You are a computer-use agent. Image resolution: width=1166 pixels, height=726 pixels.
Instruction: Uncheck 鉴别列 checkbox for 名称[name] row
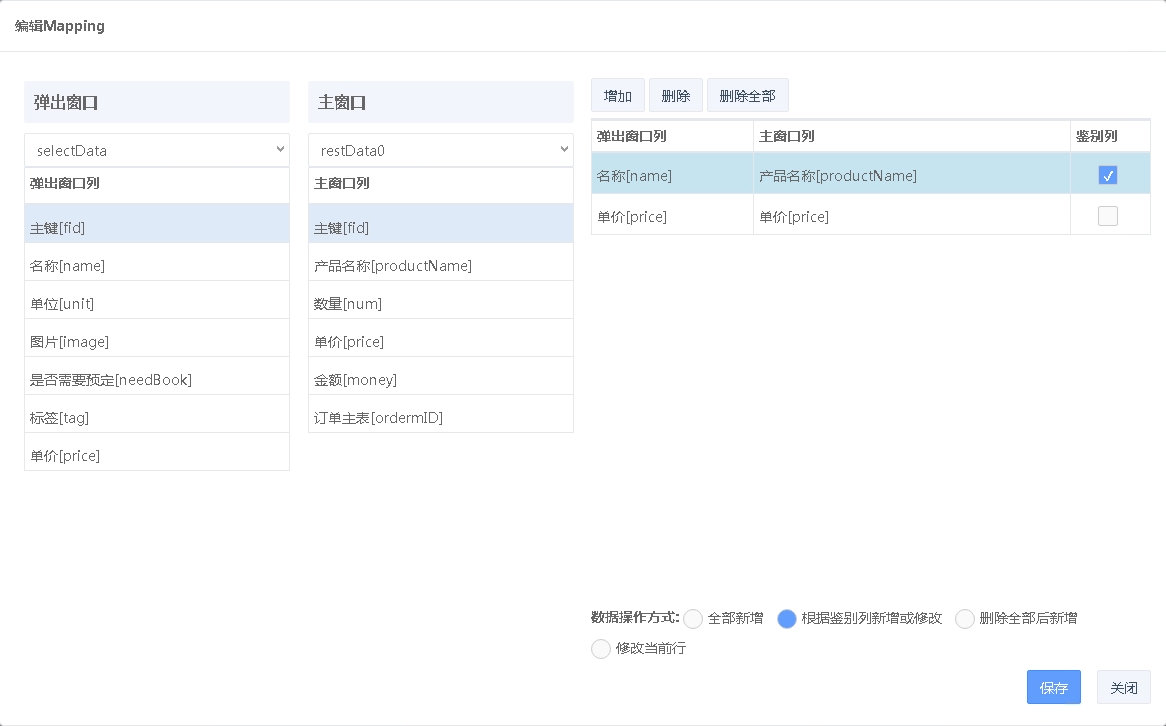pos(1107,176)
